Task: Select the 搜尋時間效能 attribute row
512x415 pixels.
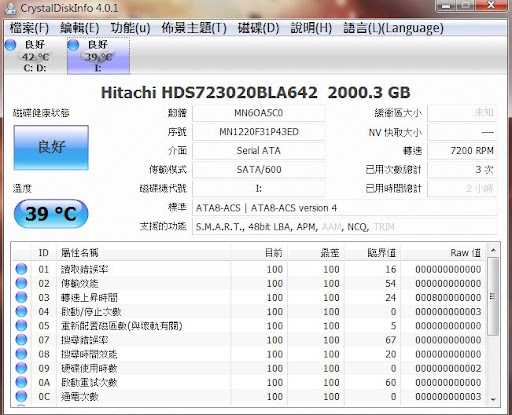Action: (x=249, y=354)
